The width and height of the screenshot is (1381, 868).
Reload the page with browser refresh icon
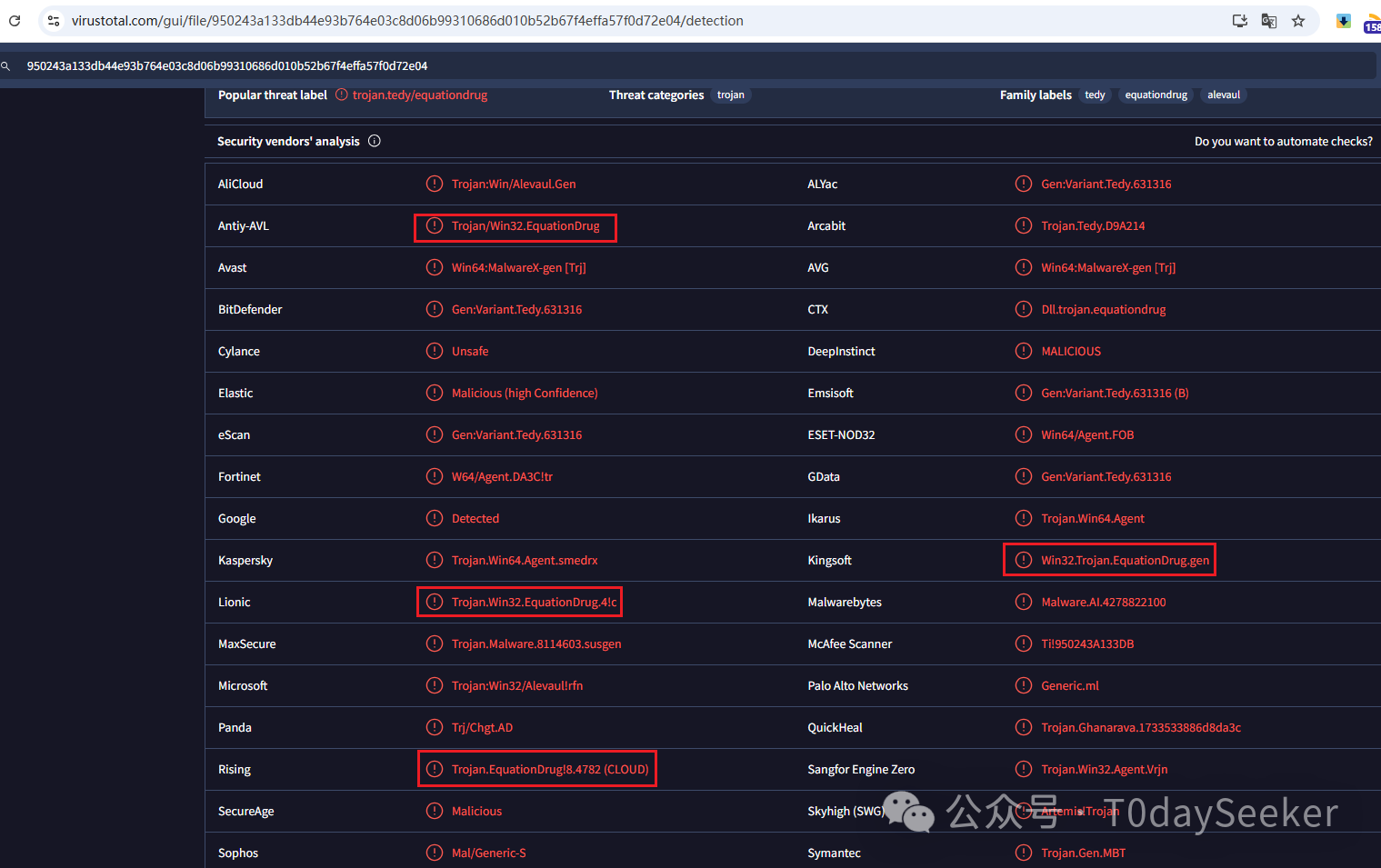[15, 21]
